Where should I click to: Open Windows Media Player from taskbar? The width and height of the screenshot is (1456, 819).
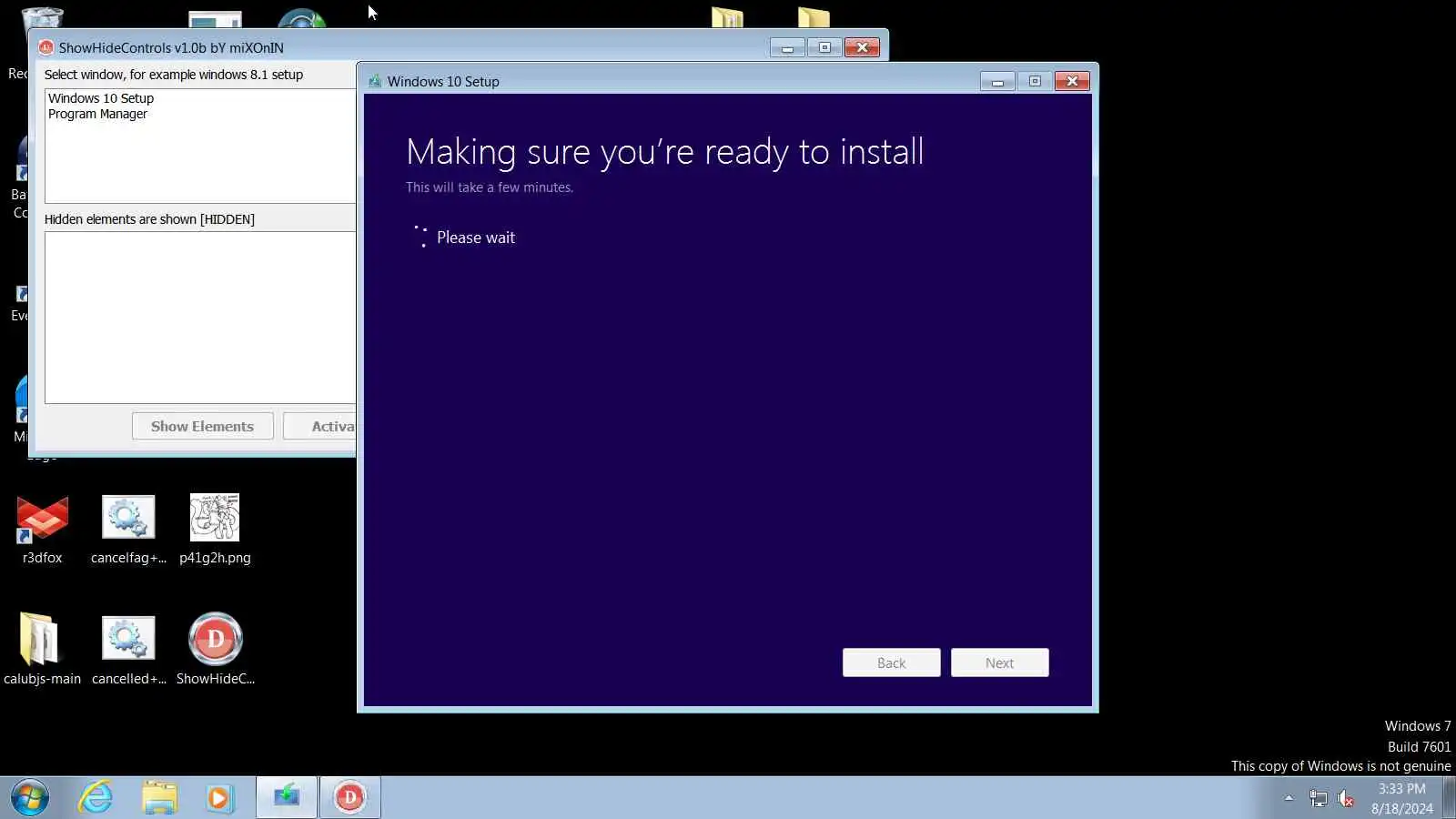[x=219, y=798]
